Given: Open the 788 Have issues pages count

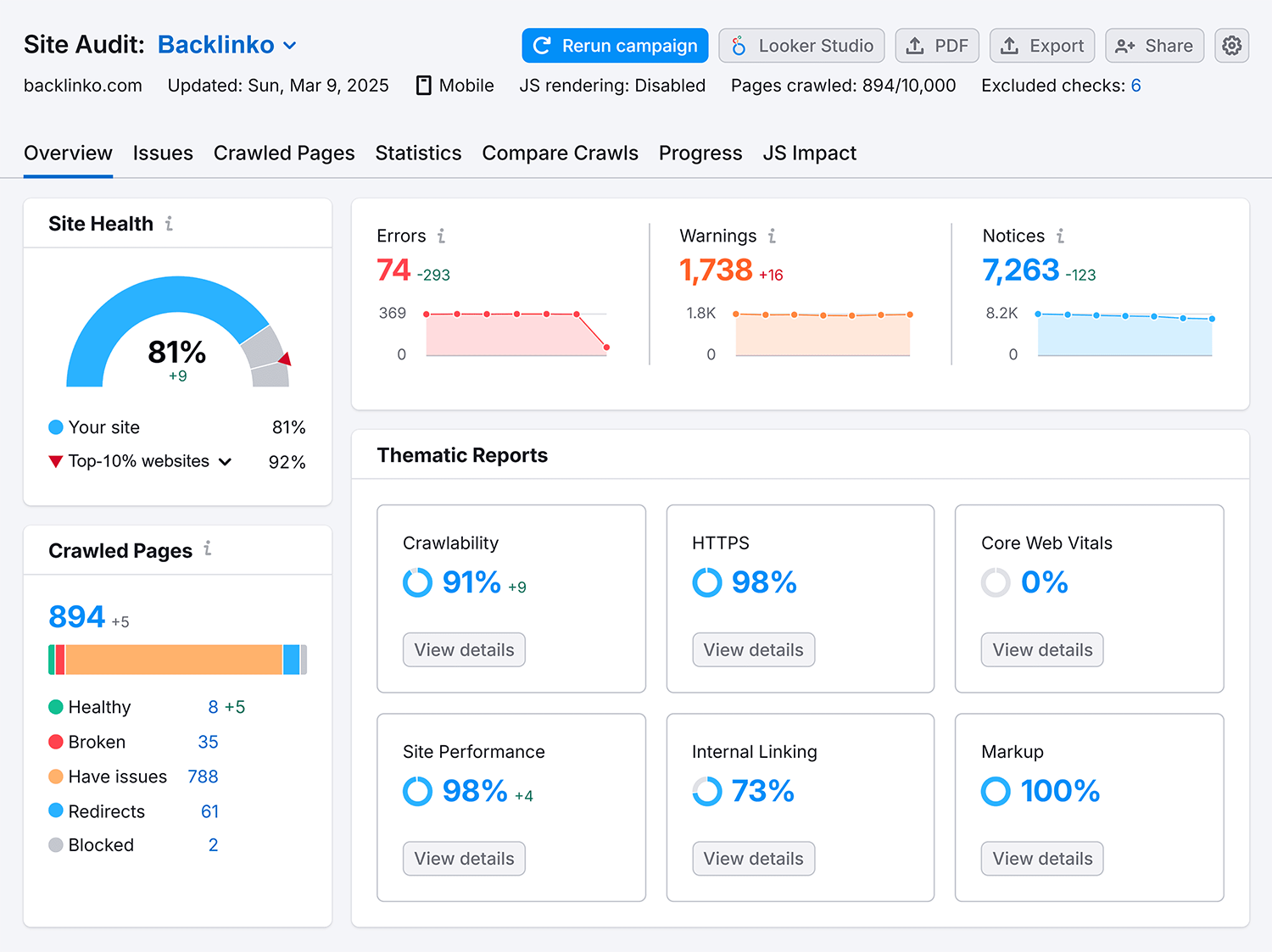Looking at the screenshot, I should pyautogui.click(x=203, y=777).
